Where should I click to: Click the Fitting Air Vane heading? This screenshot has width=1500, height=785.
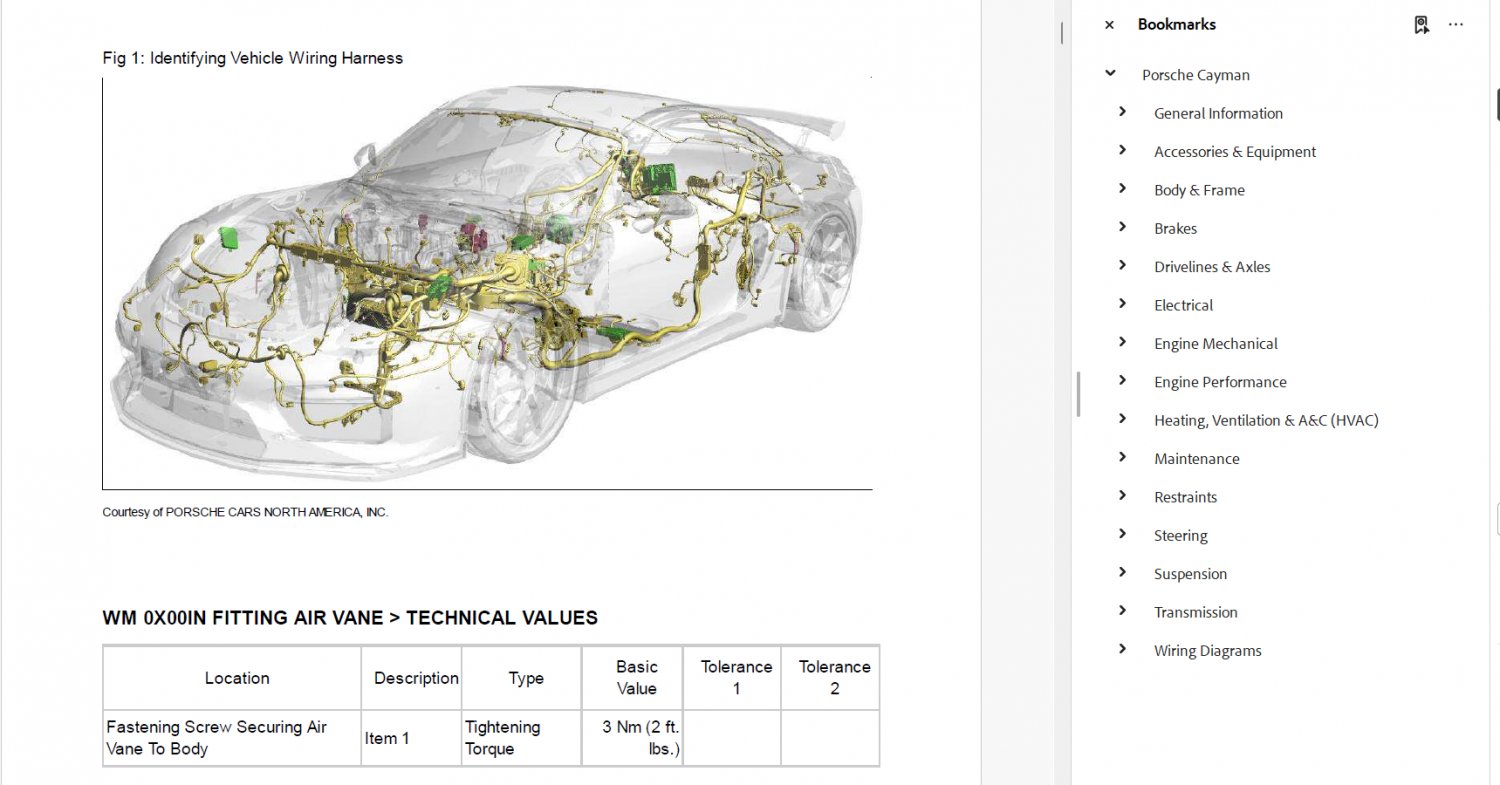point(350,618)
